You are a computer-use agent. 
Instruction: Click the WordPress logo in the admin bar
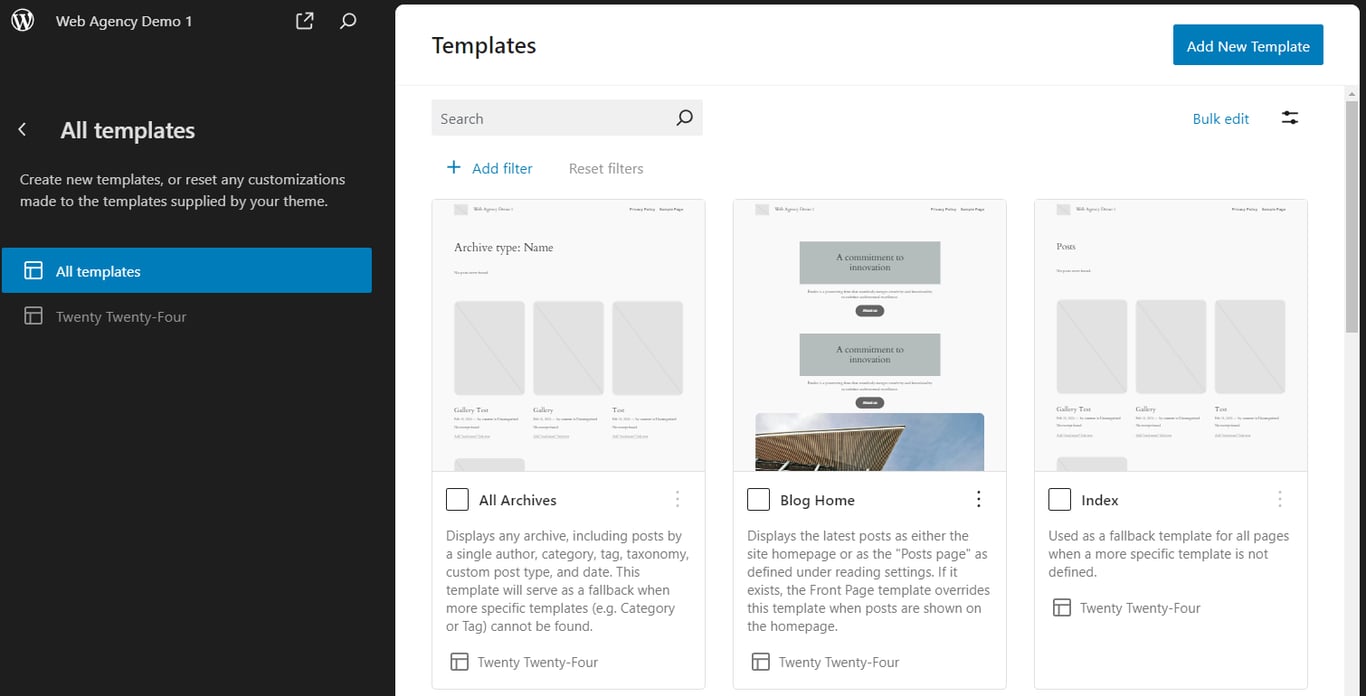tap(22, 20)
